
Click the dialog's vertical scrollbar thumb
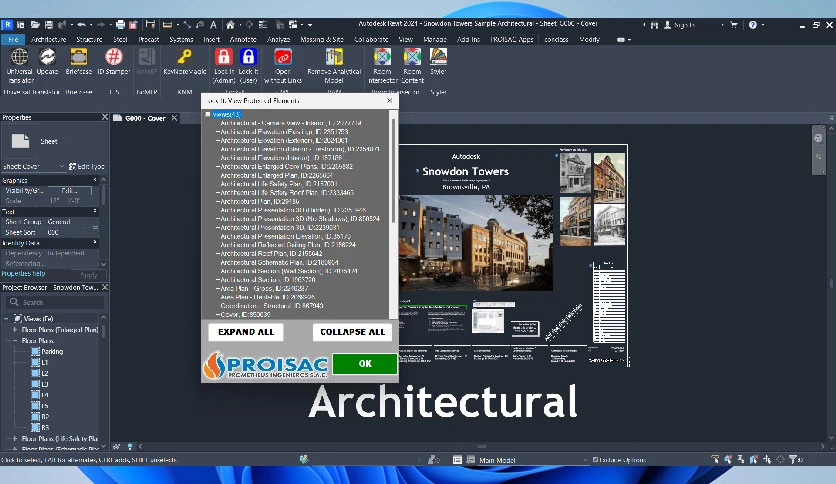click(393, 171)
